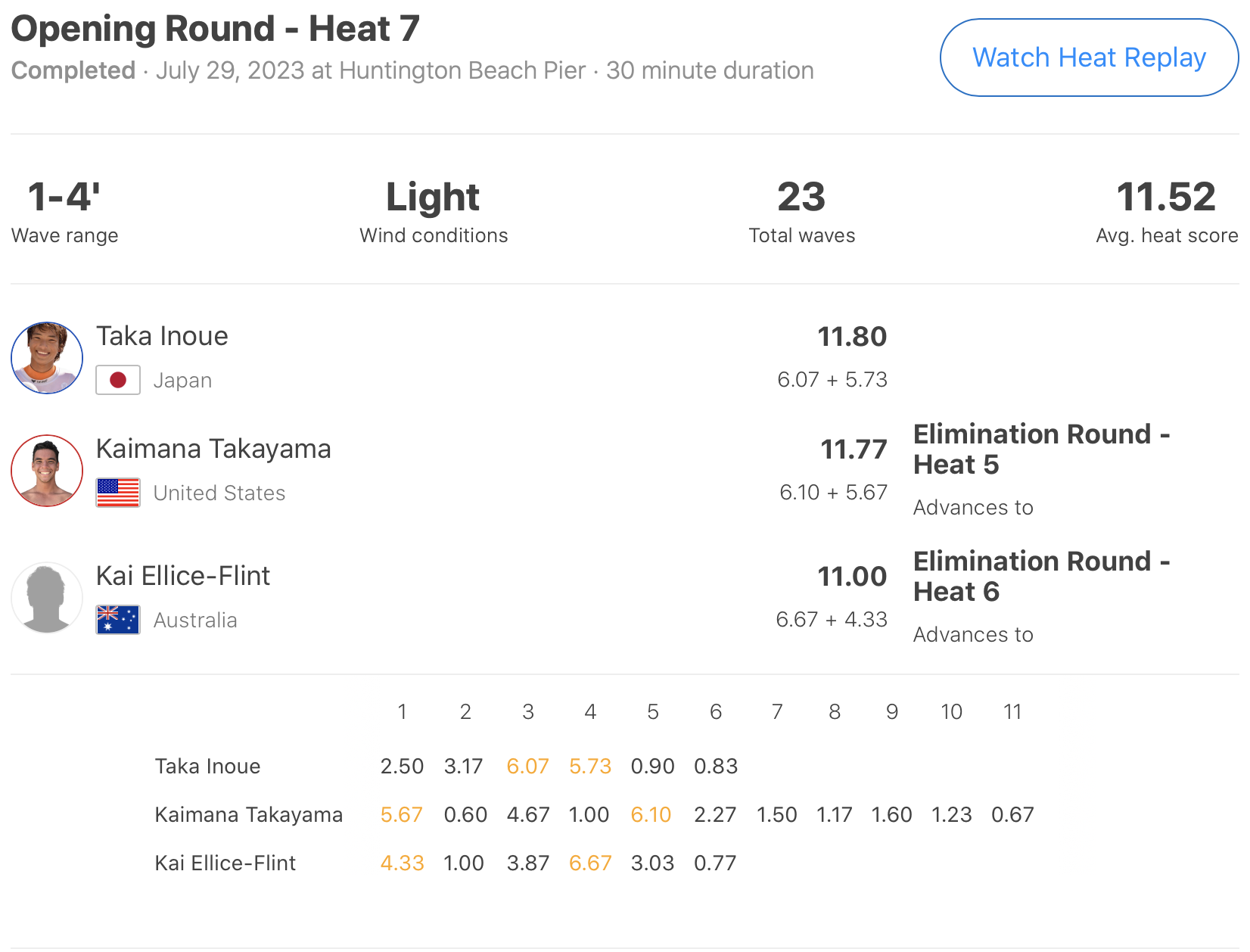Click Kaimana Takayama's profile photo
The image size is (1250, 952).
tap(47, 471)
